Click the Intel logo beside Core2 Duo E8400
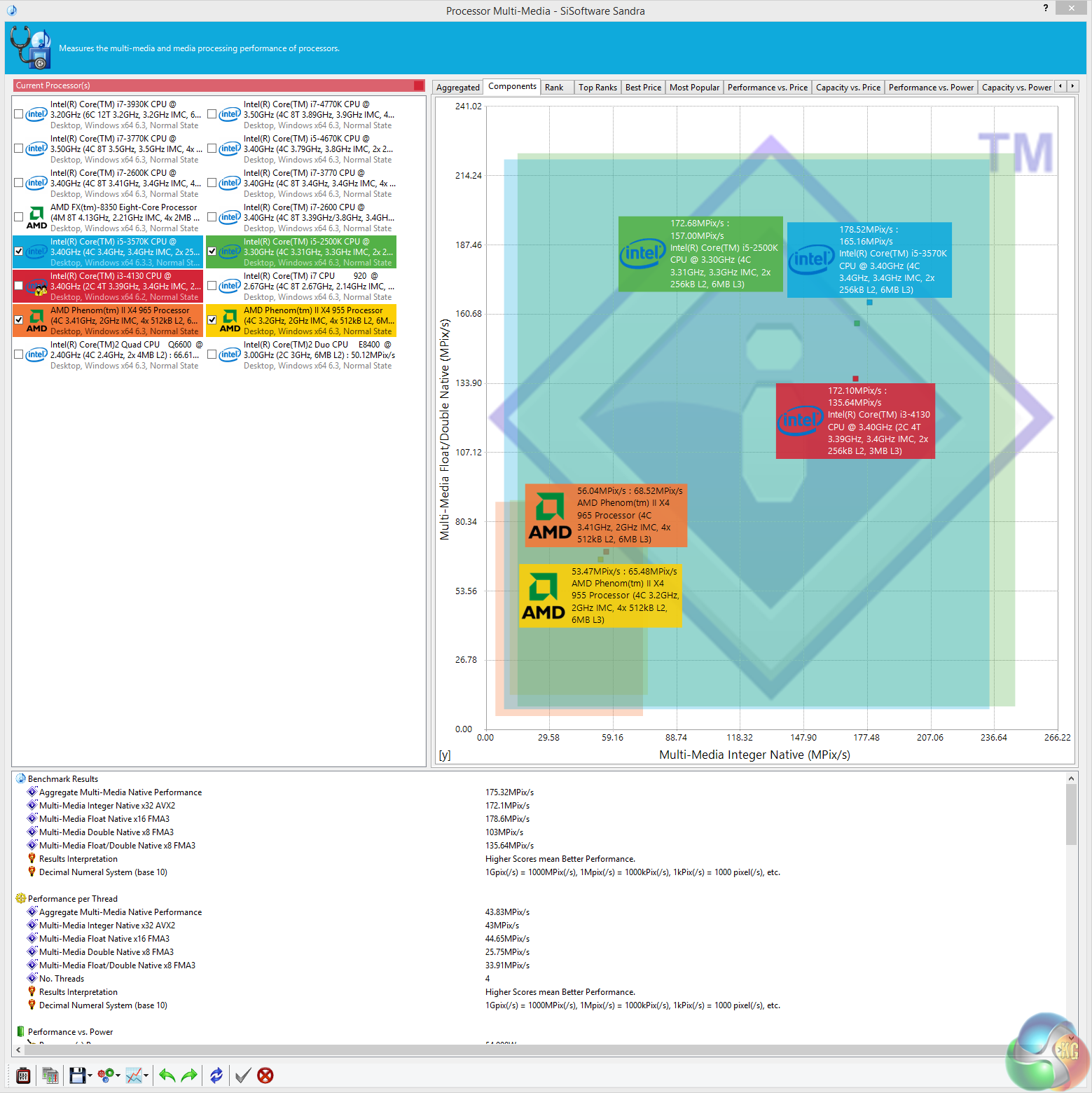Viewport: 1092px width, 1093px height. (230, 355)
